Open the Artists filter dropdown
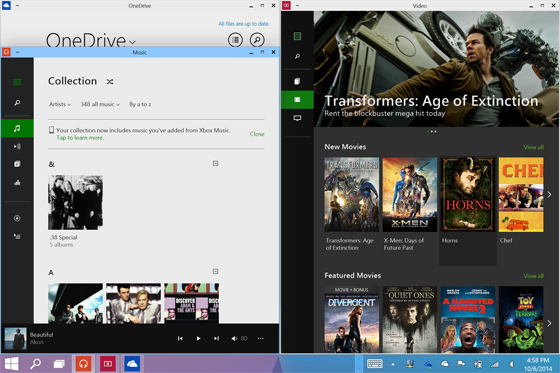 pos(60,104)
